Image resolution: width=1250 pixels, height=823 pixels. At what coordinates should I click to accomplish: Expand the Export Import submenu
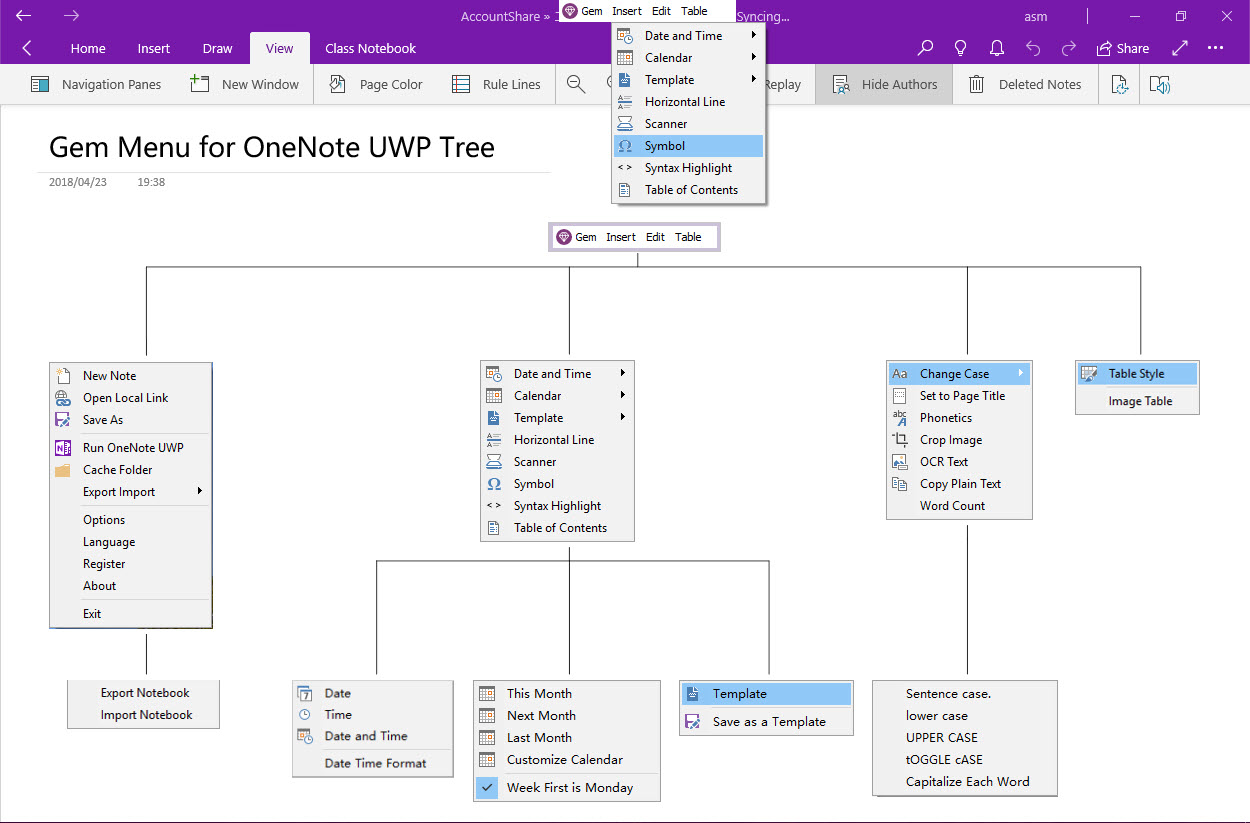[120, 491]
